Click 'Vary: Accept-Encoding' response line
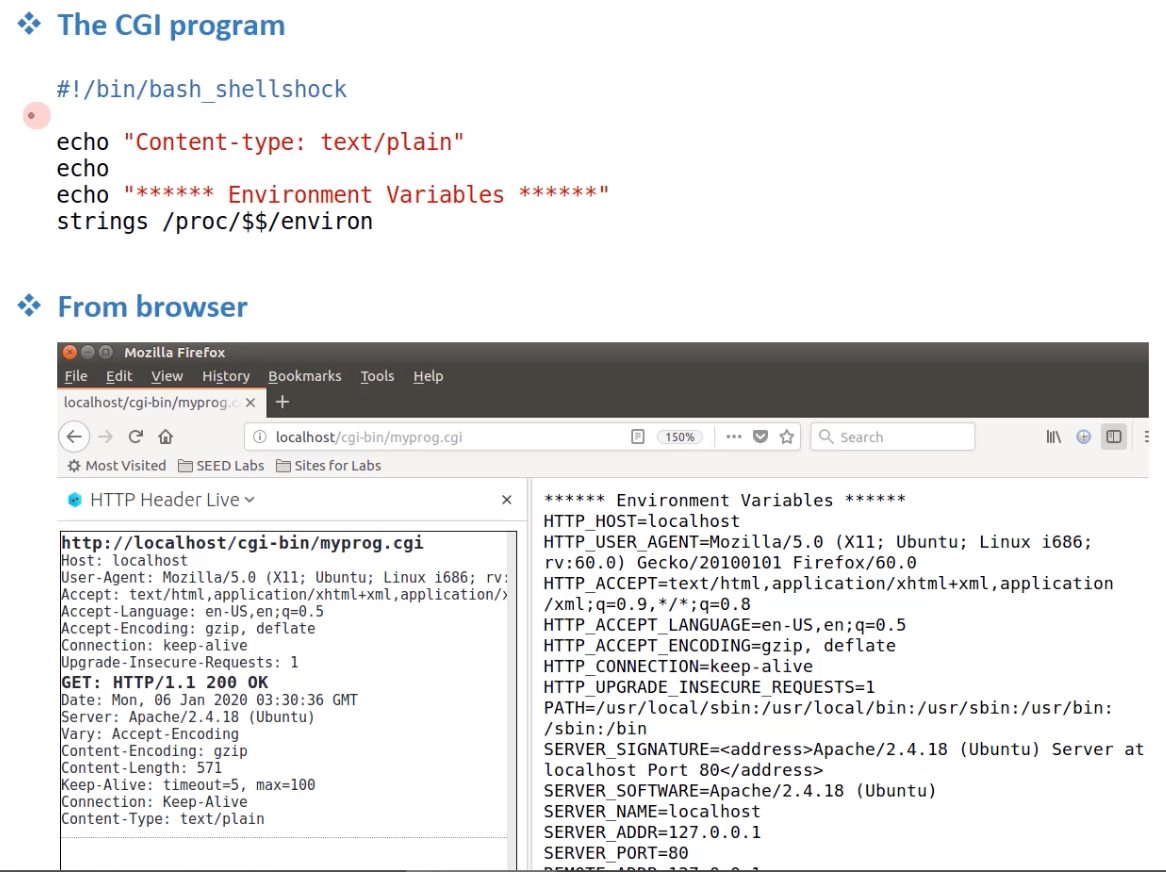 pyautogui.click(x=150, y=734)
